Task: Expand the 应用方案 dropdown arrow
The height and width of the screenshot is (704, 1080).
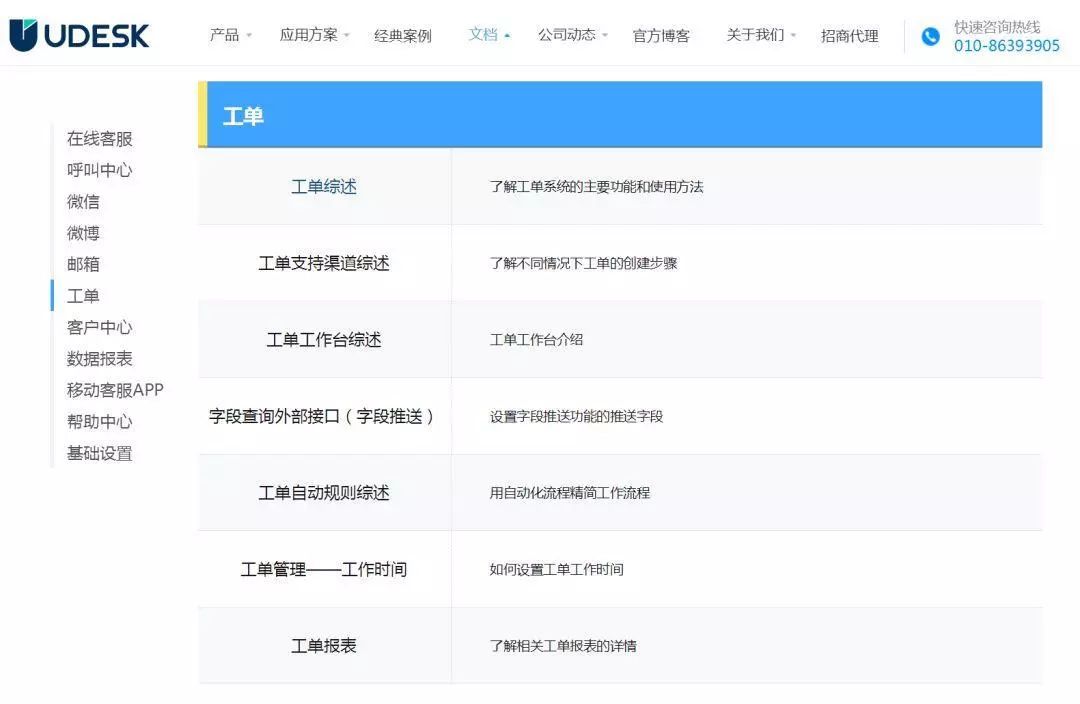Action: point(346,35)
